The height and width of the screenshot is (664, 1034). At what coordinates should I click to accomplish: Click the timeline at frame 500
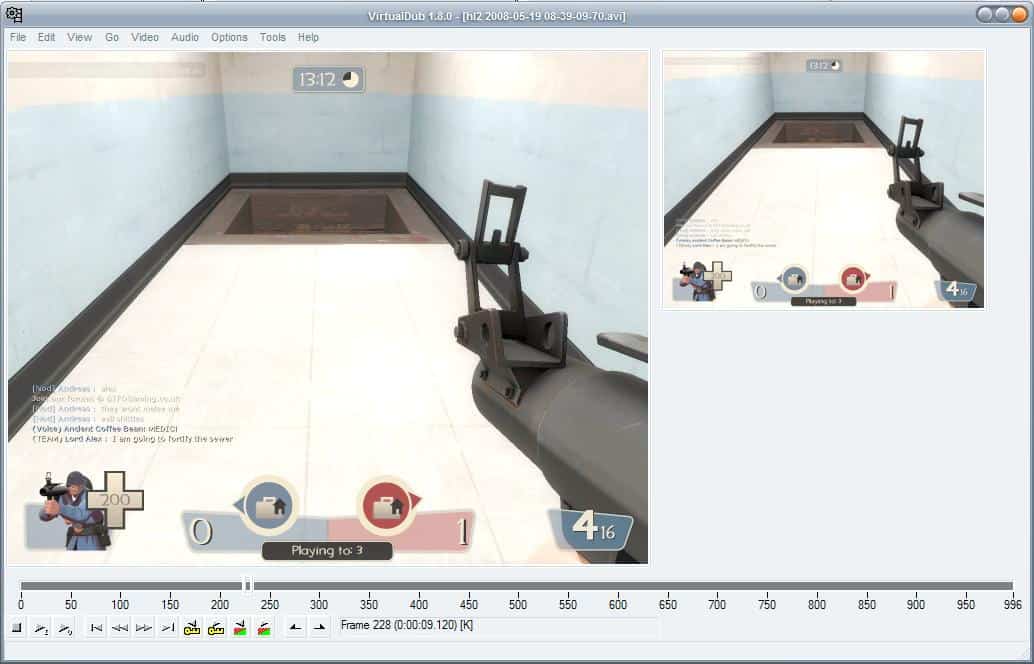click(518, 604)
